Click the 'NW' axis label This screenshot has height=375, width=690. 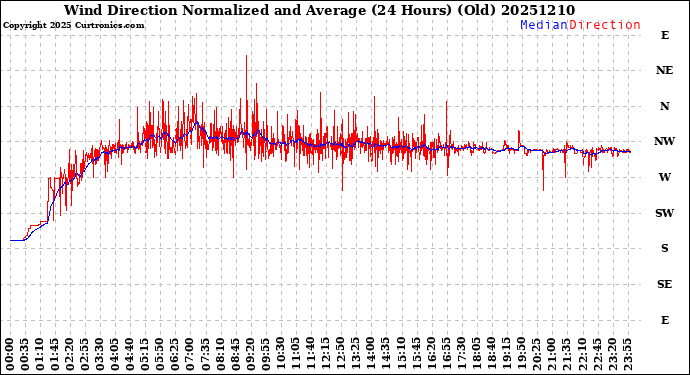(x=664, y=141)
